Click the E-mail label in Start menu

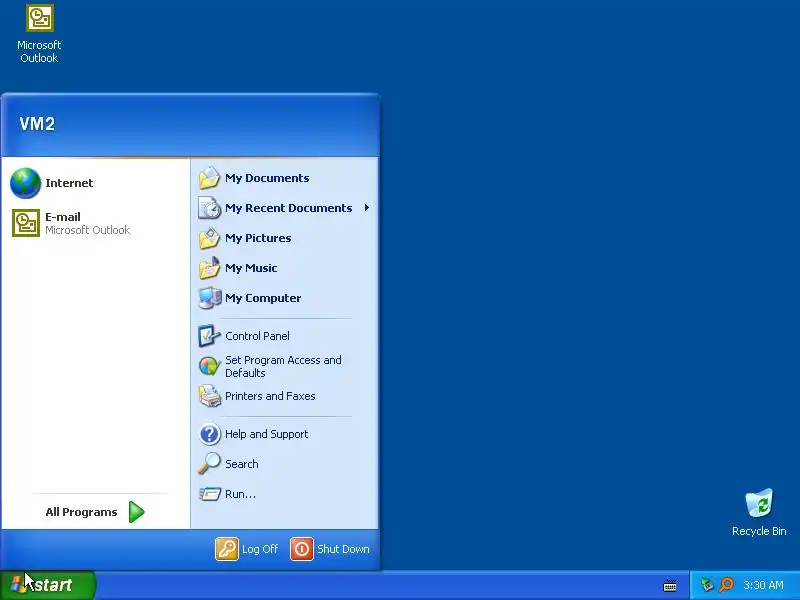tap(63, 217)
